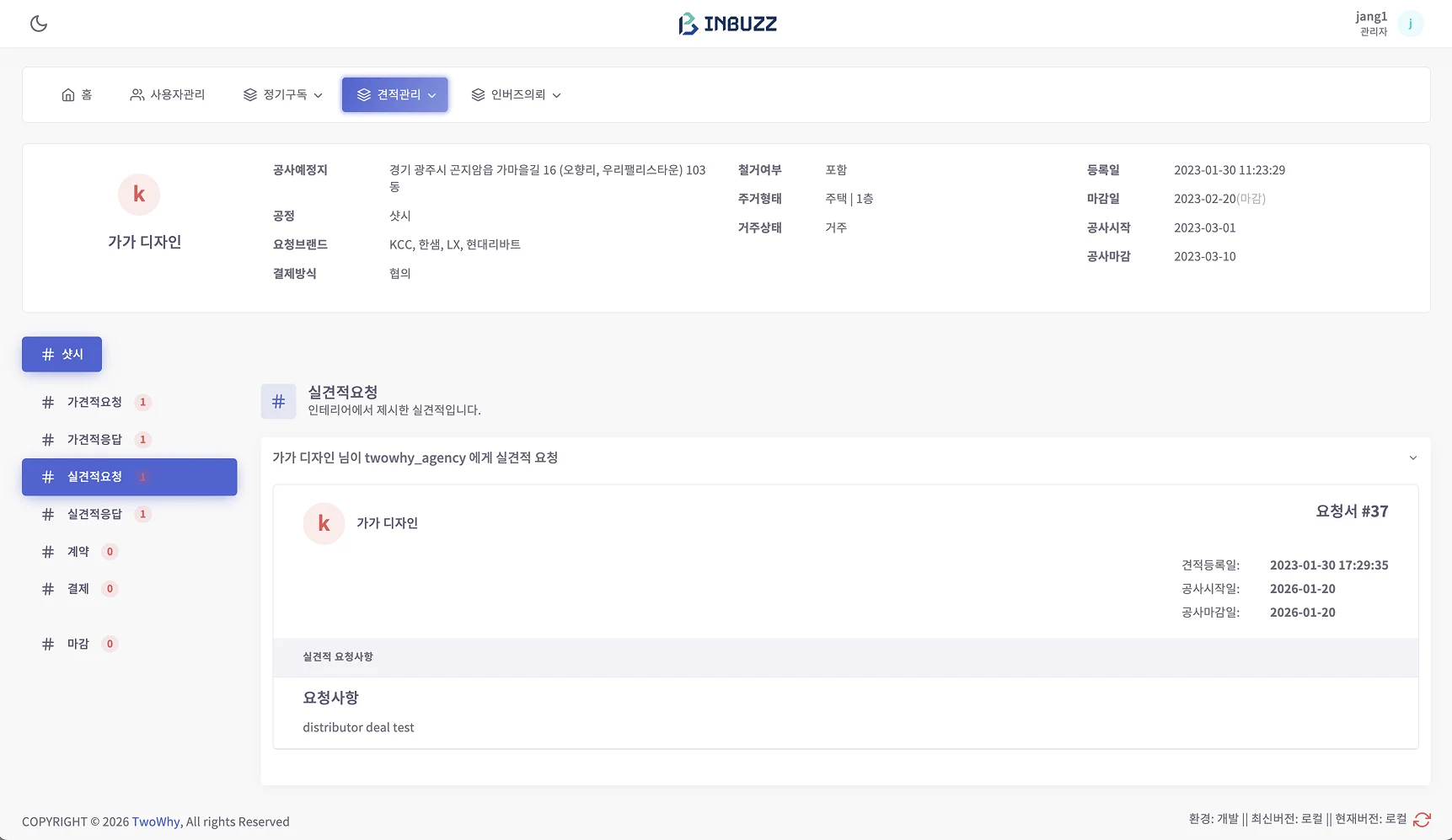Select the 샷시 category button

click(x=62, y=354)
